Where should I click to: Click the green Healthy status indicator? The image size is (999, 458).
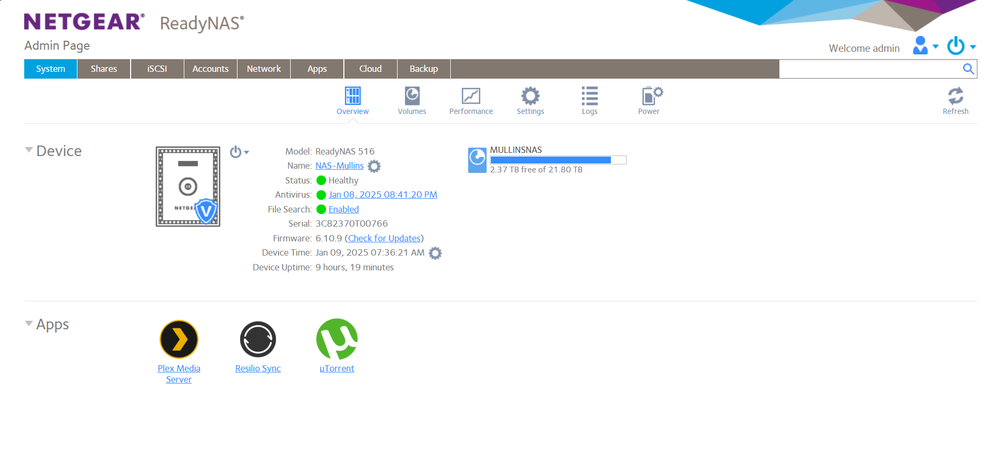click(321, 180)
